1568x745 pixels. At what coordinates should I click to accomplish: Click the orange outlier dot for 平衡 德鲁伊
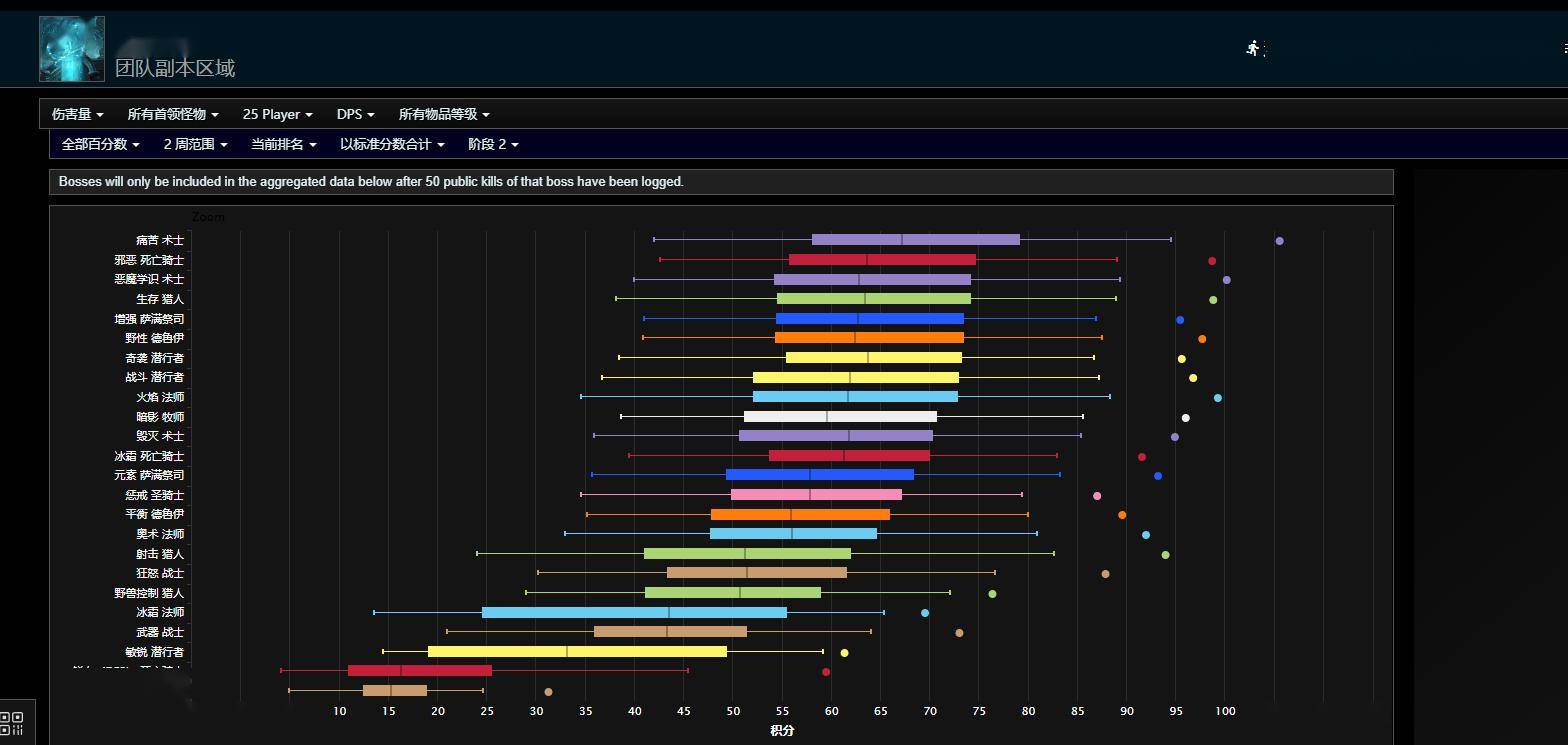click(1122, 515)
